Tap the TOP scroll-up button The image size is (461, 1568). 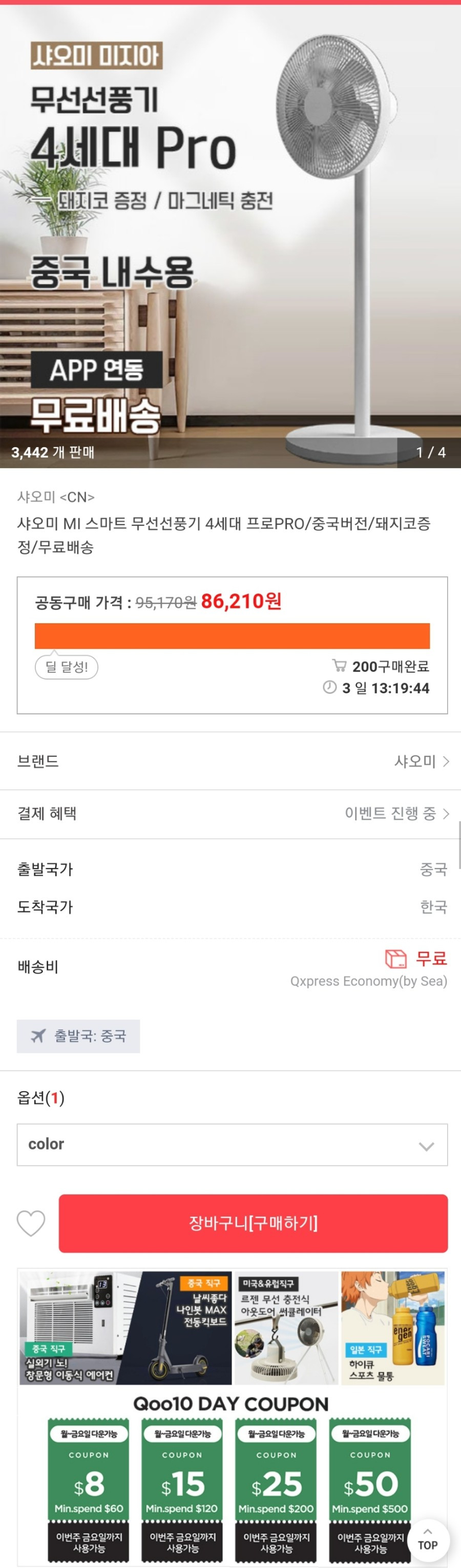click(x=428, y=1541)
